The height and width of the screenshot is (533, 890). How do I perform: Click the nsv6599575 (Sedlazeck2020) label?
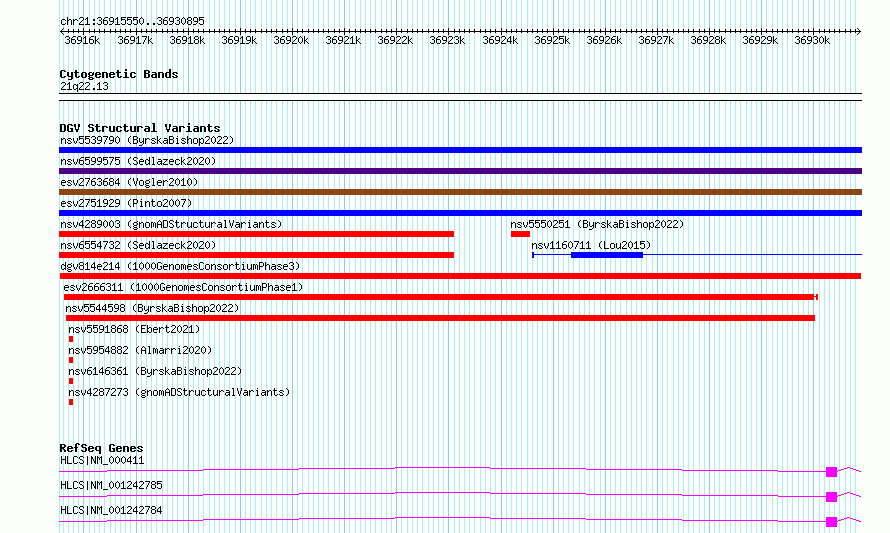(x=138, y=161)
